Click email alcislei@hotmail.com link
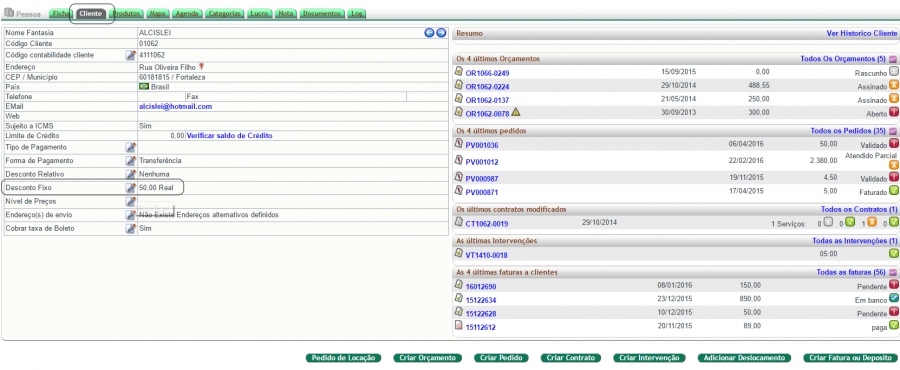 pyautogui.click(x=176, y=106)
